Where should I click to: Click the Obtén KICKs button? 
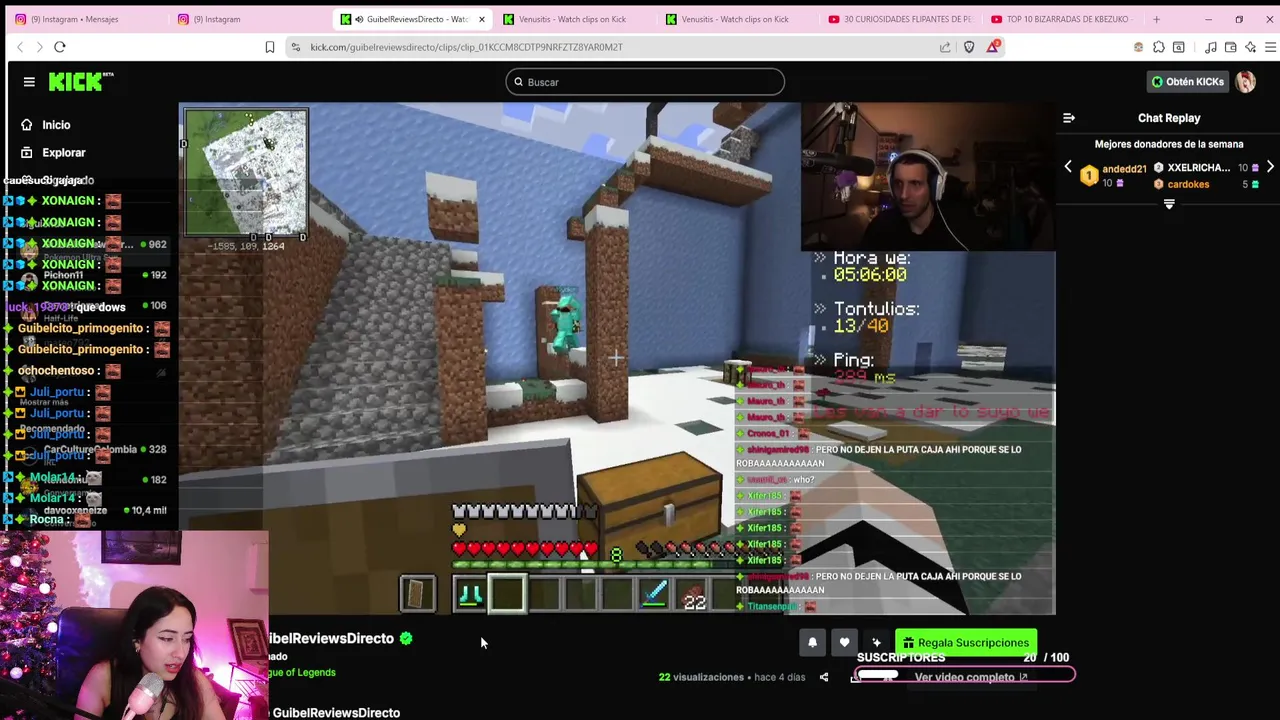(x=1188, y=82)
